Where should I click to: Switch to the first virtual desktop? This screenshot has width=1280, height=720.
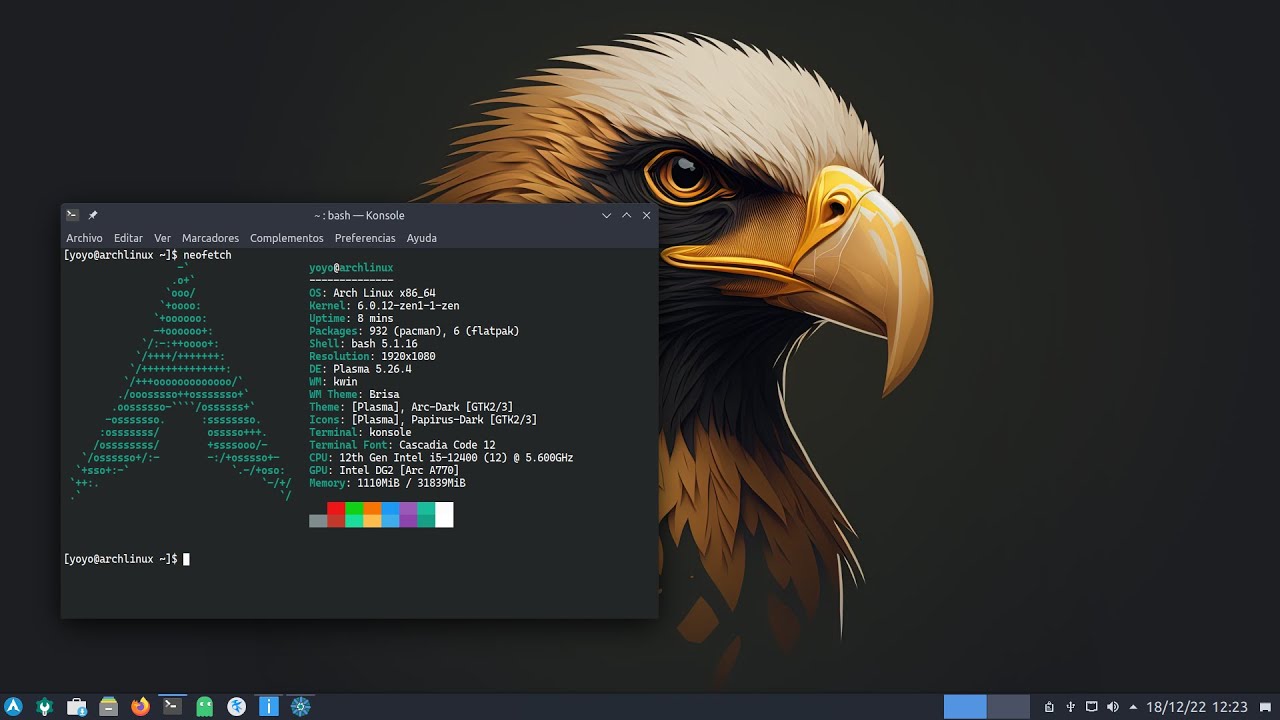pyautogui.click(x=965, y=707)
